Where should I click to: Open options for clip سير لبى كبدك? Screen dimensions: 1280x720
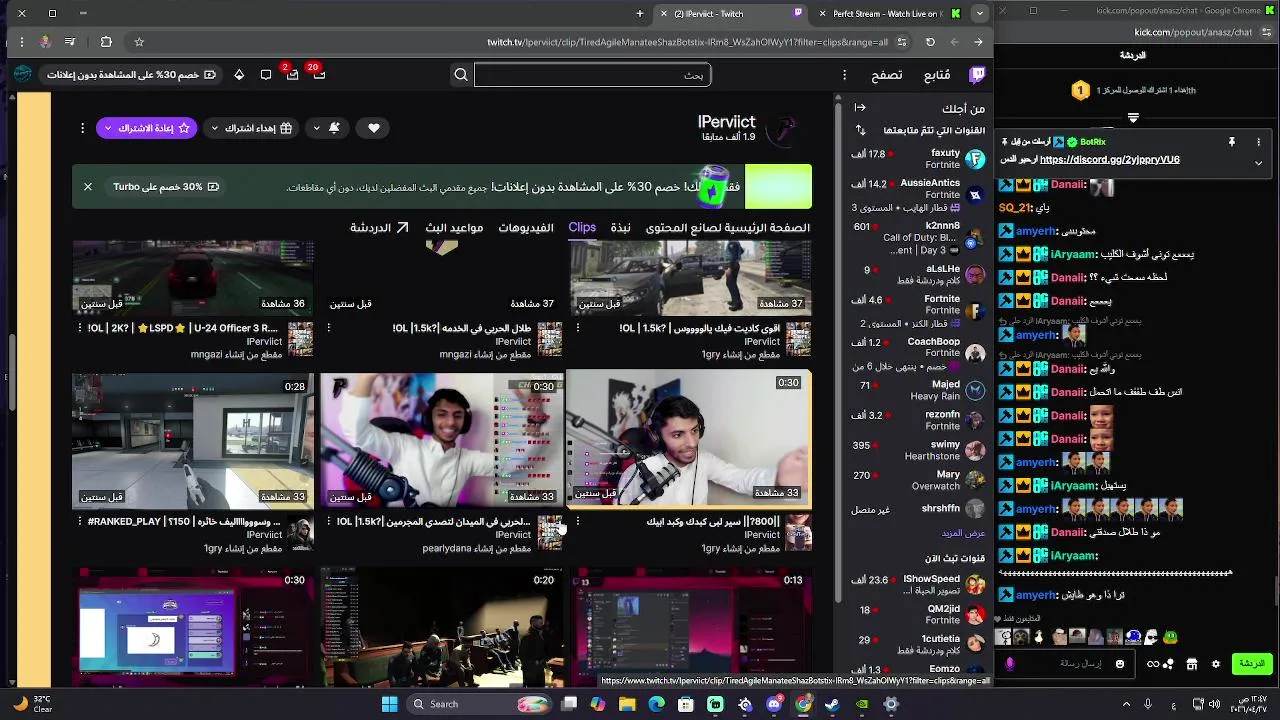tap(578, 521)
